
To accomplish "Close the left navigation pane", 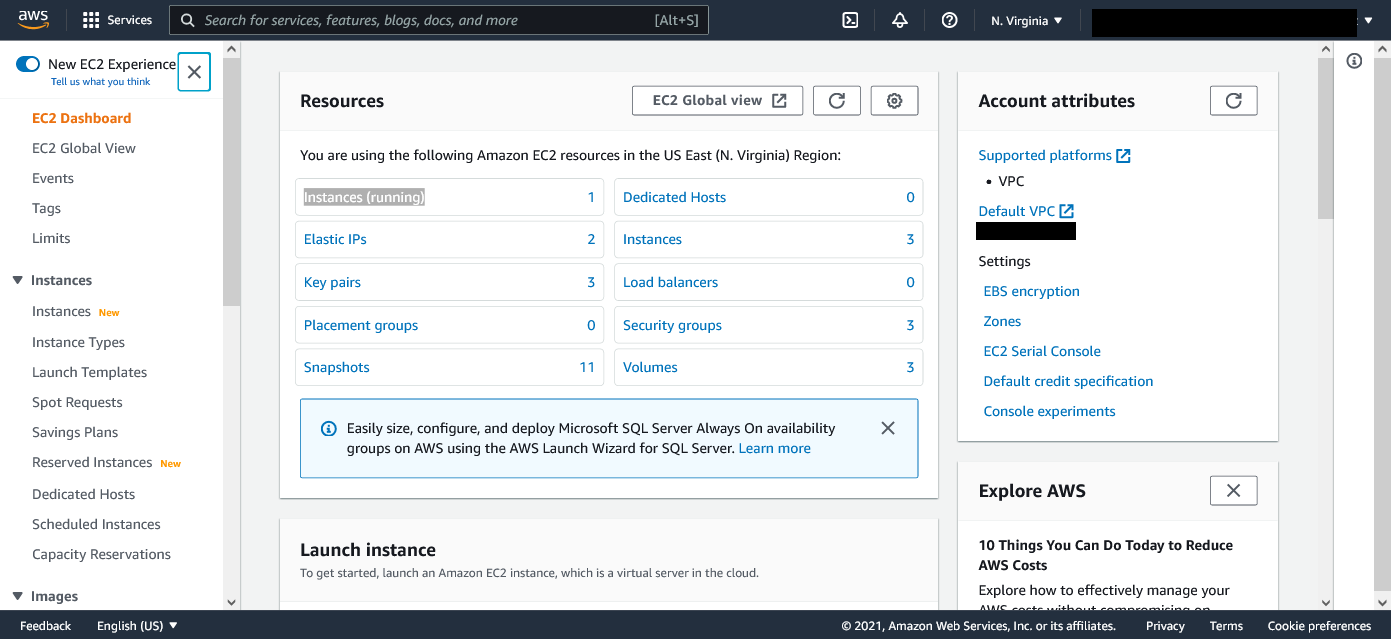I will (x=194, y=72).
